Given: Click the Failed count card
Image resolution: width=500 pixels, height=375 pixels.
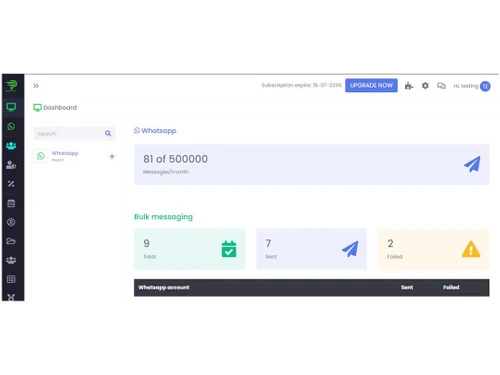Looking at the screenshot, I should pyautogui.click(x=434, y=249).
